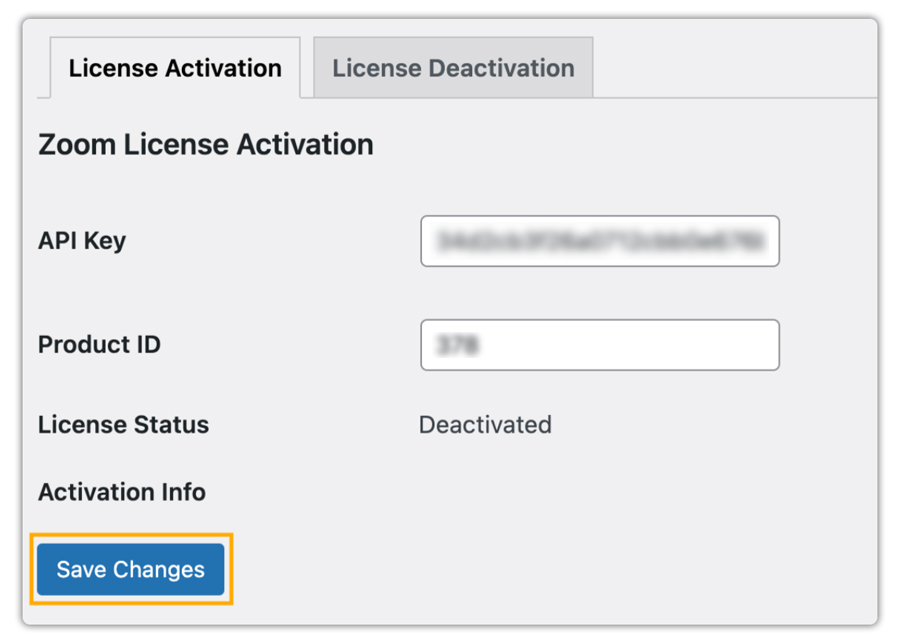Select the Deactivated status text
This screenshot has height=642, width=900.
[x=485, y=424]
